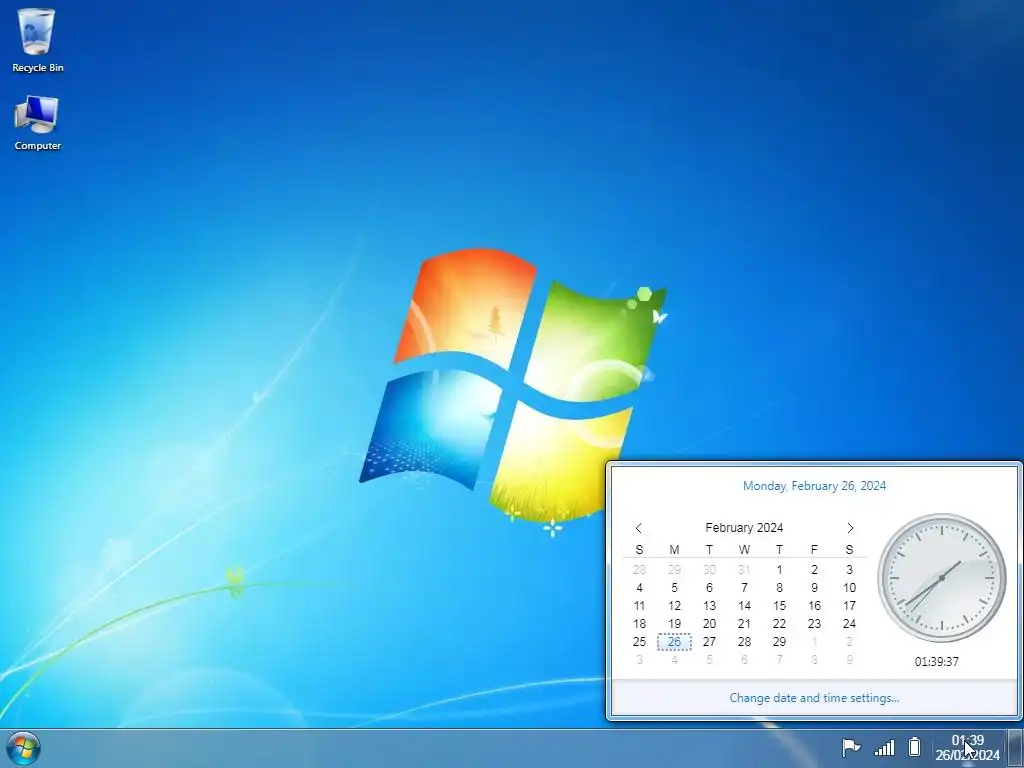The image size is (1024, 768).
Task: Select February 15 in the calendar
Action: point(779,606)
